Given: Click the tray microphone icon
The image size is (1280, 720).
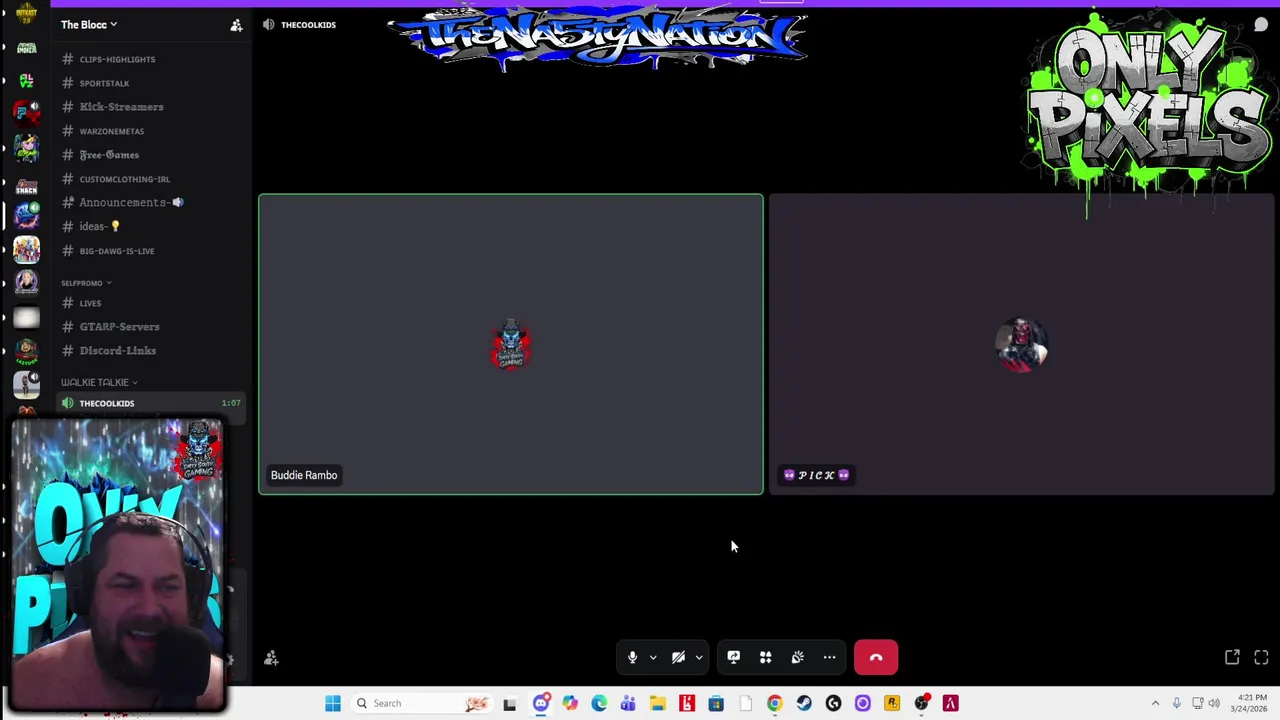Looking at the screenshot, I should 1177,703.
